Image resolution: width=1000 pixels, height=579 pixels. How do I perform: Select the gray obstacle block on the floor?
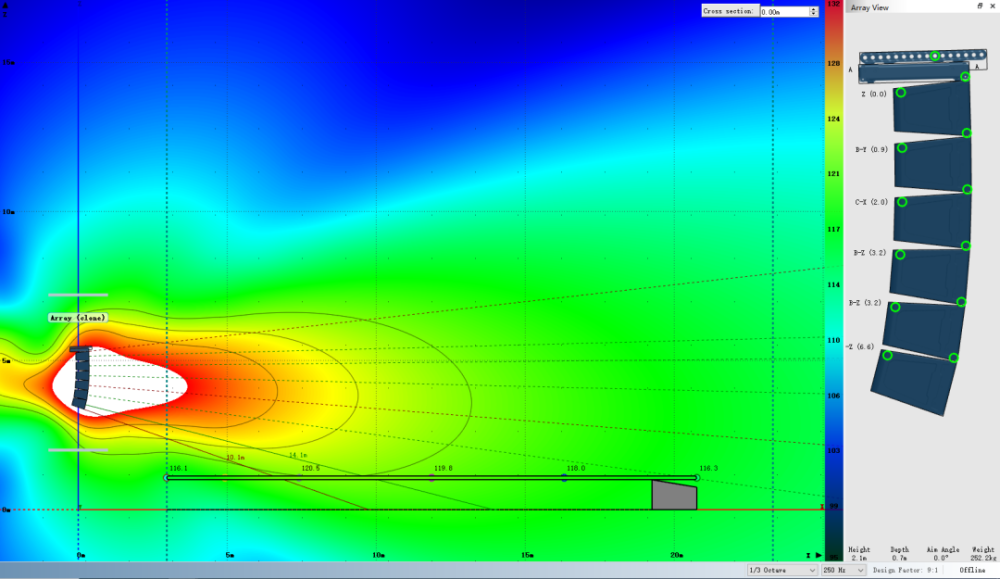coord(674,495)
